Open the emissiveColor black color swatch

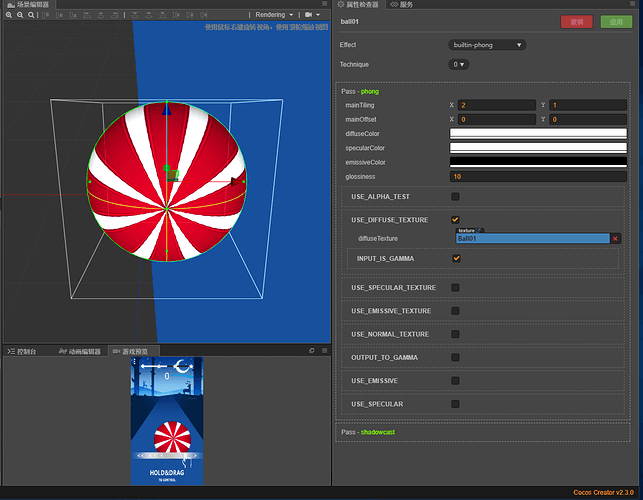point(538,161)
